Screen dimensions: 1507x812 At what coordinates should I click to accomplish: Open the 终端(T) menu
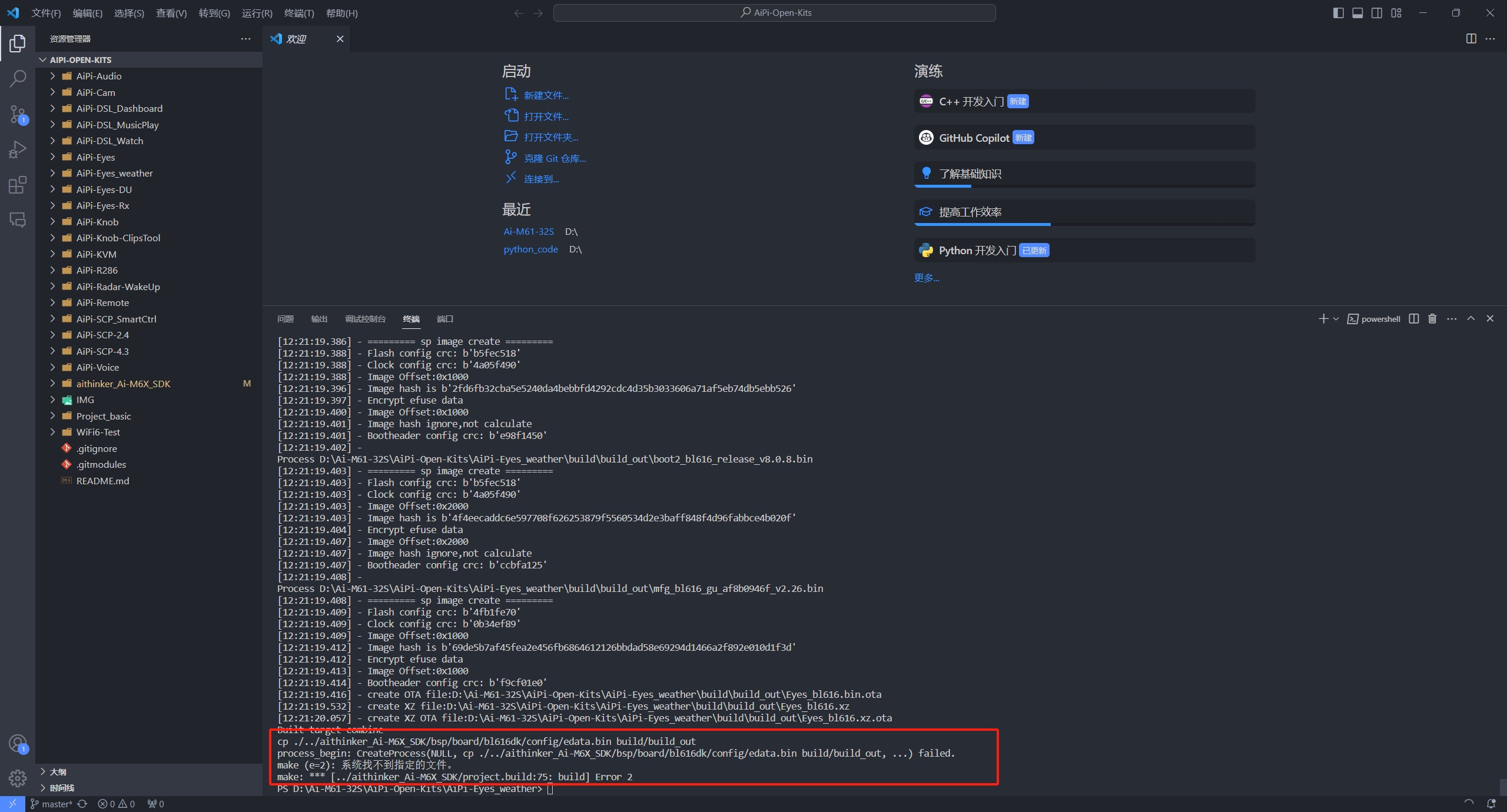[299, 13]
